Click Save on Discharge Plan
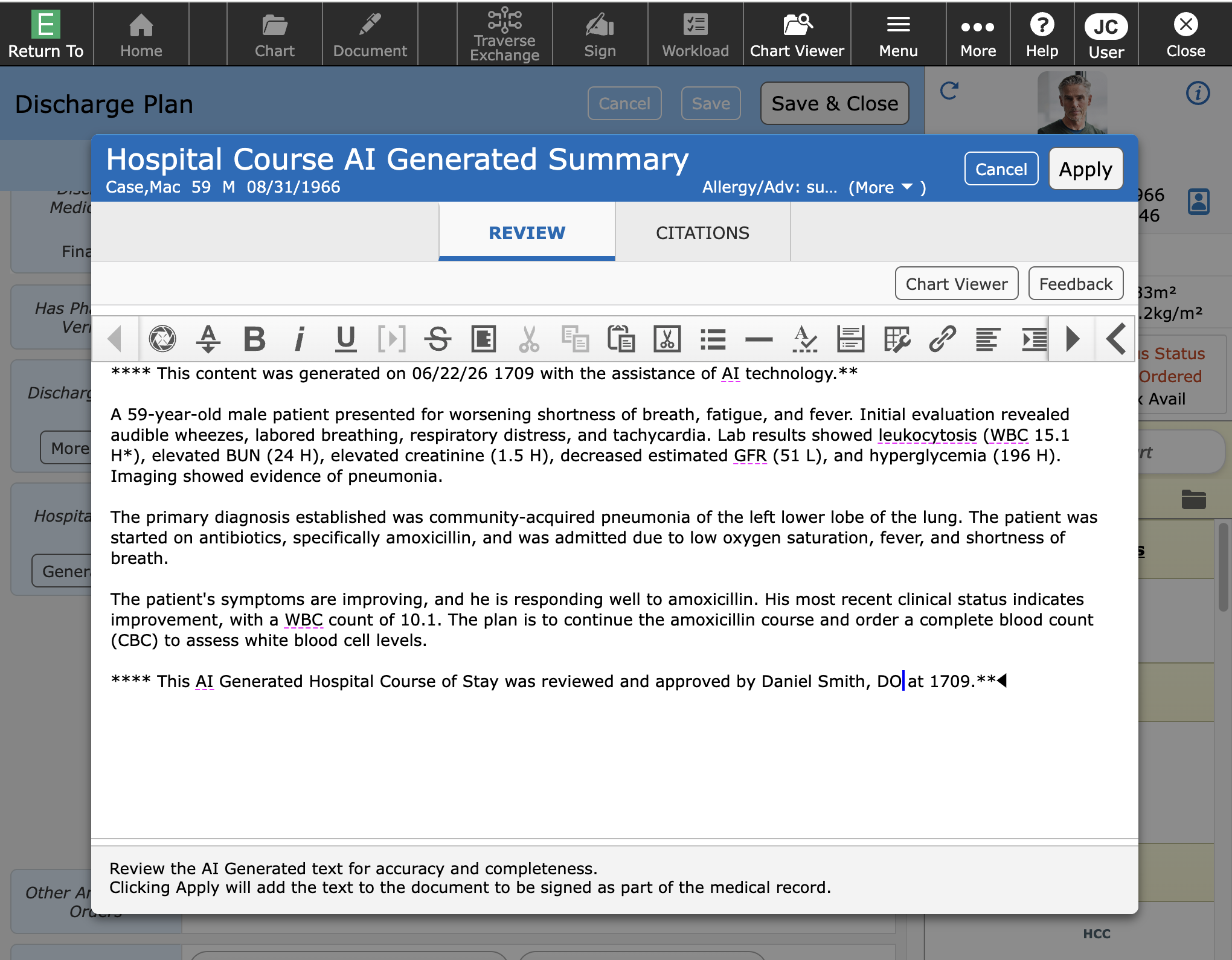Viewport: 1232px width, 960px height. point(711,103)
